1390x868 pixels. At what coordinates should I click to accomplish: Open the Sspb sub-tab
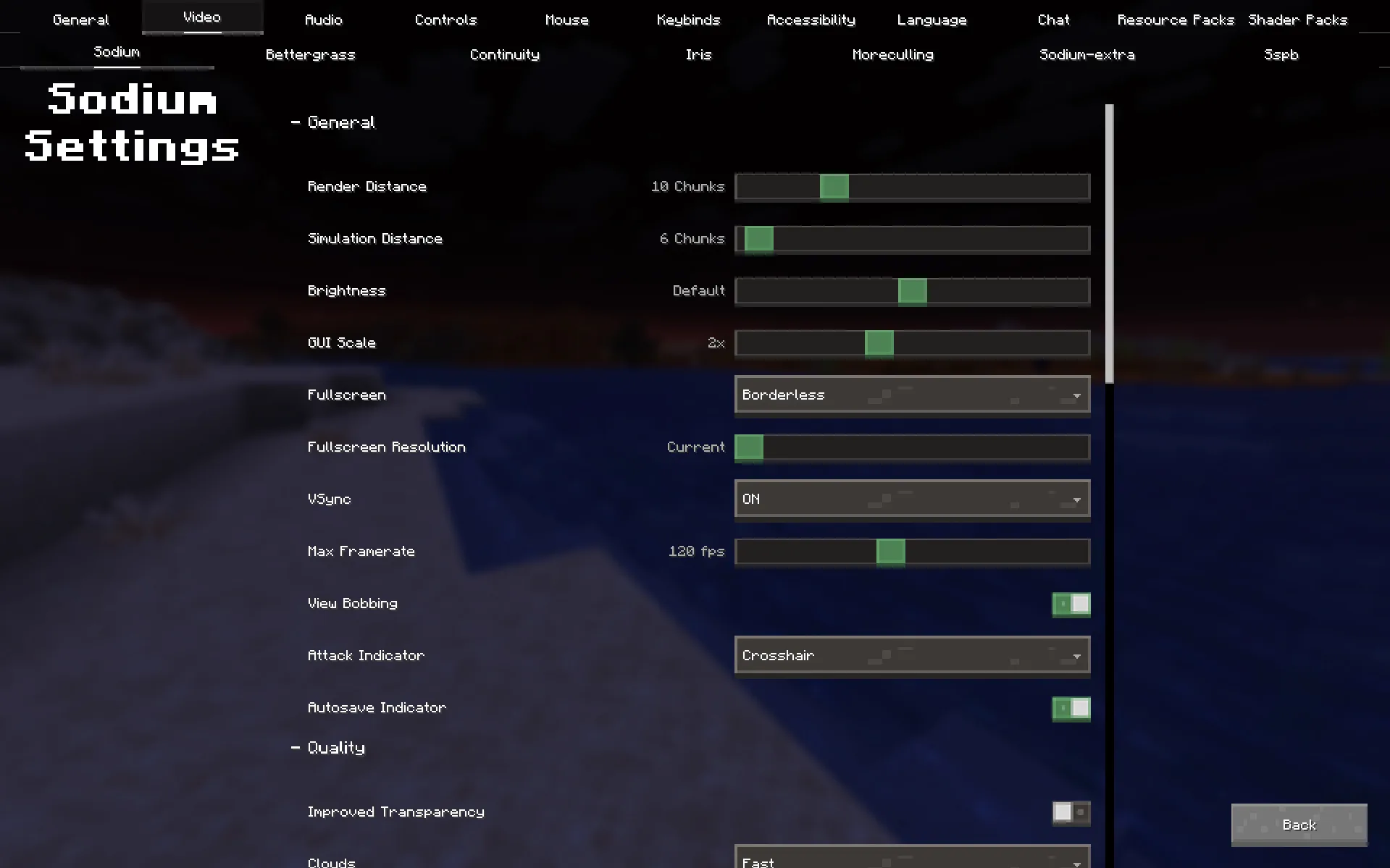(1281, 54)
